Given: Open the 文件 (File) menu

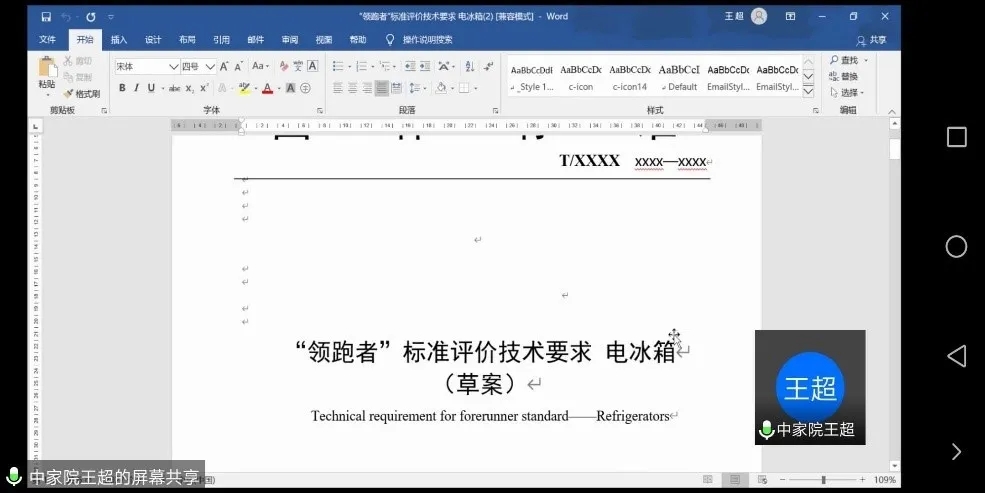Looking at the screenshot, I should click(47, 40).
